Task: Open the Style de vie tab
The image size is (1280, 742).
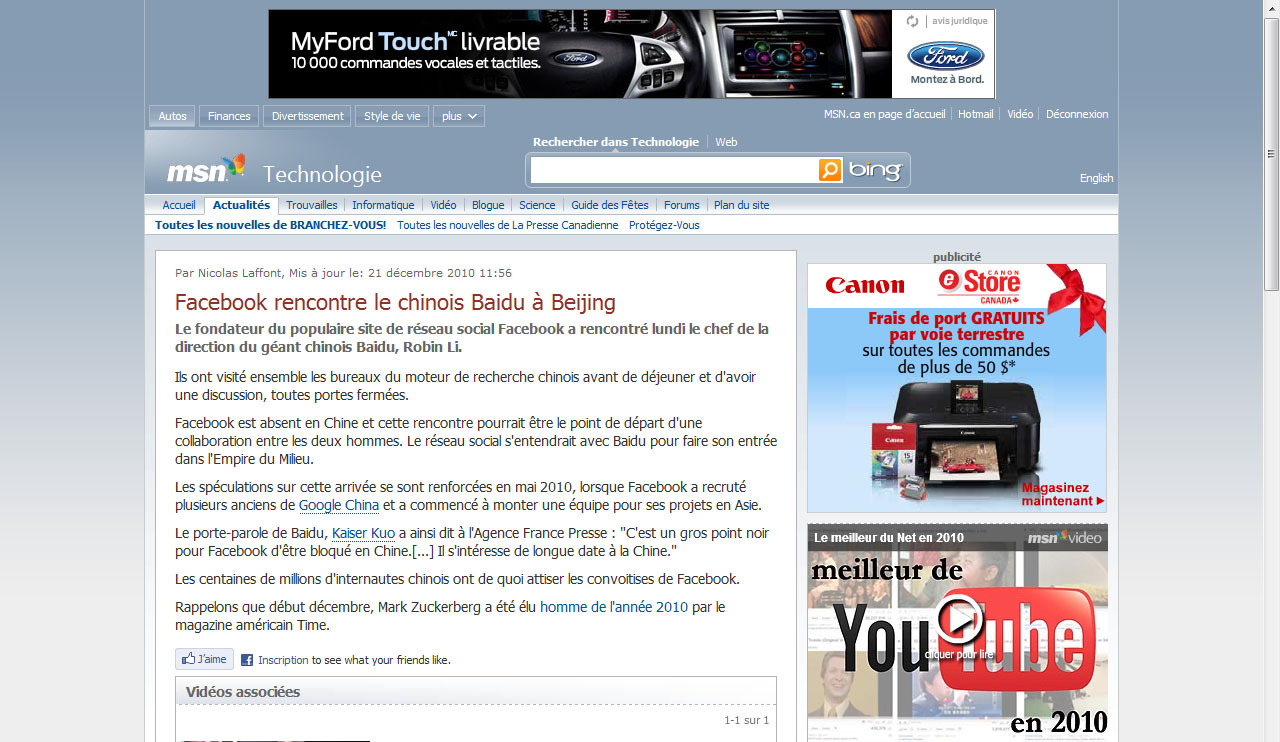Action: pos(392,116)
